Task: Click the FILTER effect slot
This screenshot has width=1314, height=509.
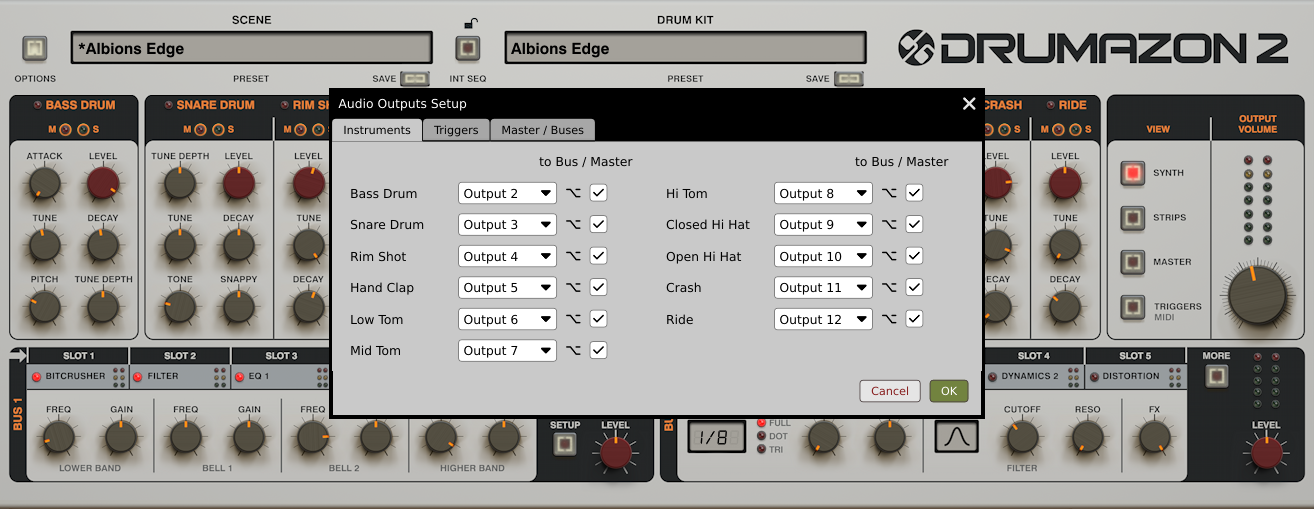Action: point(180,377)
